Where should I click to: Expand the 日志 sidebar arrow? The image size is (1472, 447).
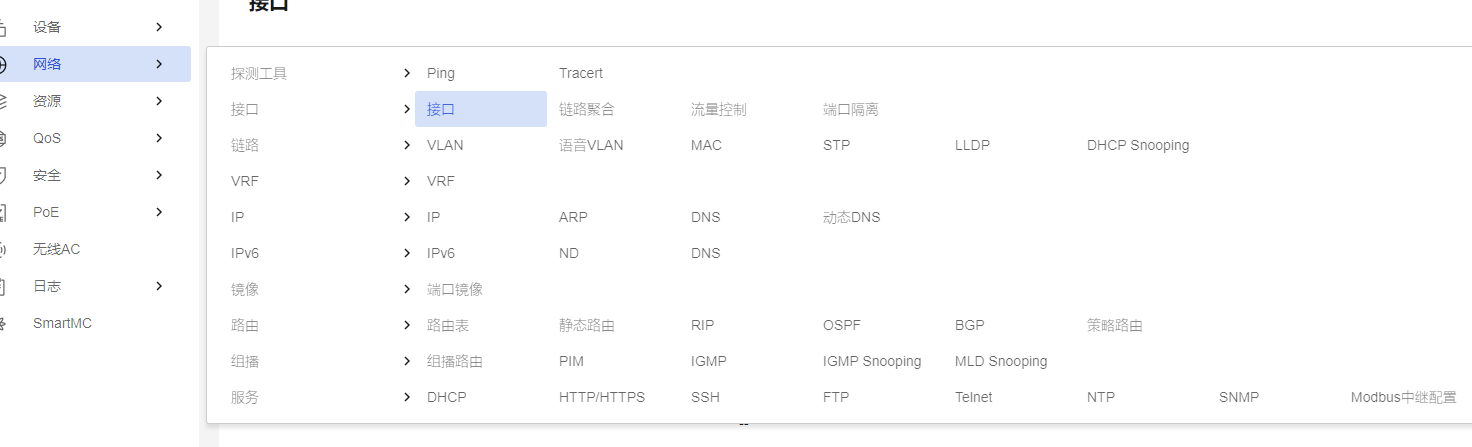[159, 286]
